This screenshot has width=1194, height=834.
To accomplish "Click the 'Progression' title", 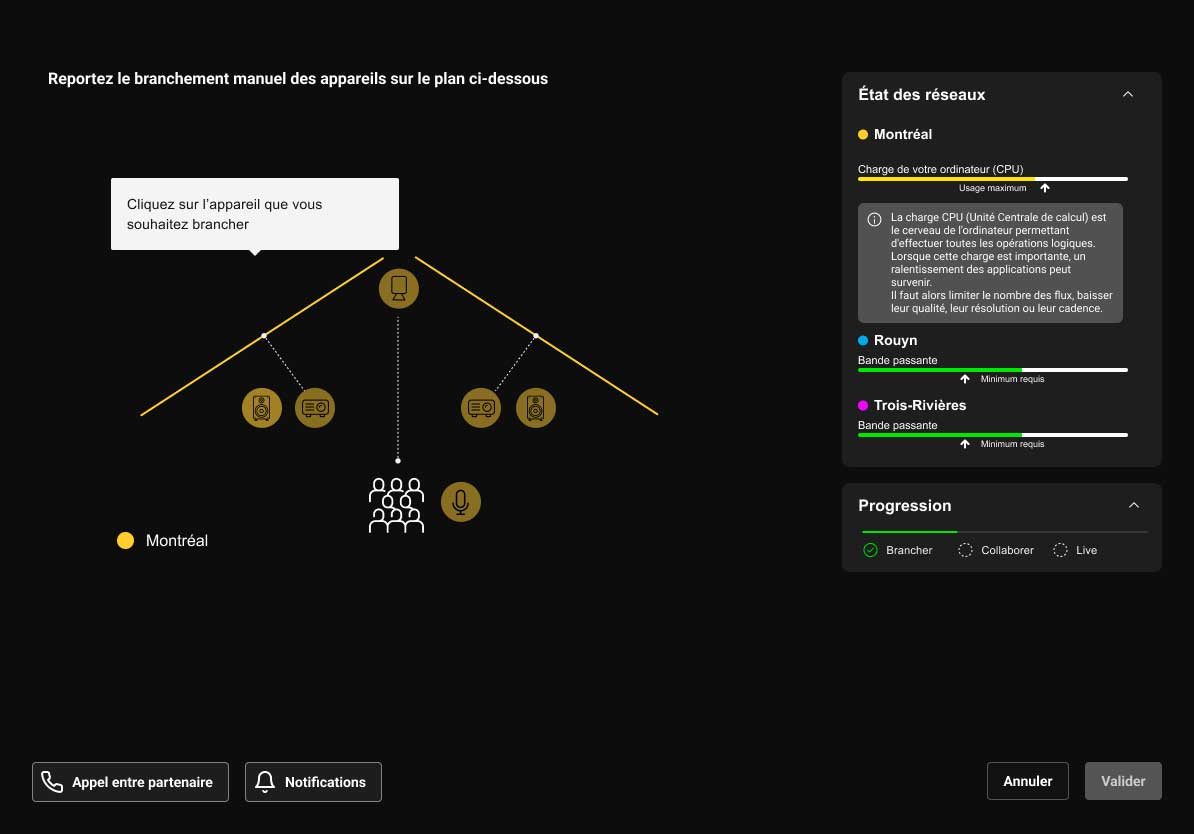I will click(905, 506).
